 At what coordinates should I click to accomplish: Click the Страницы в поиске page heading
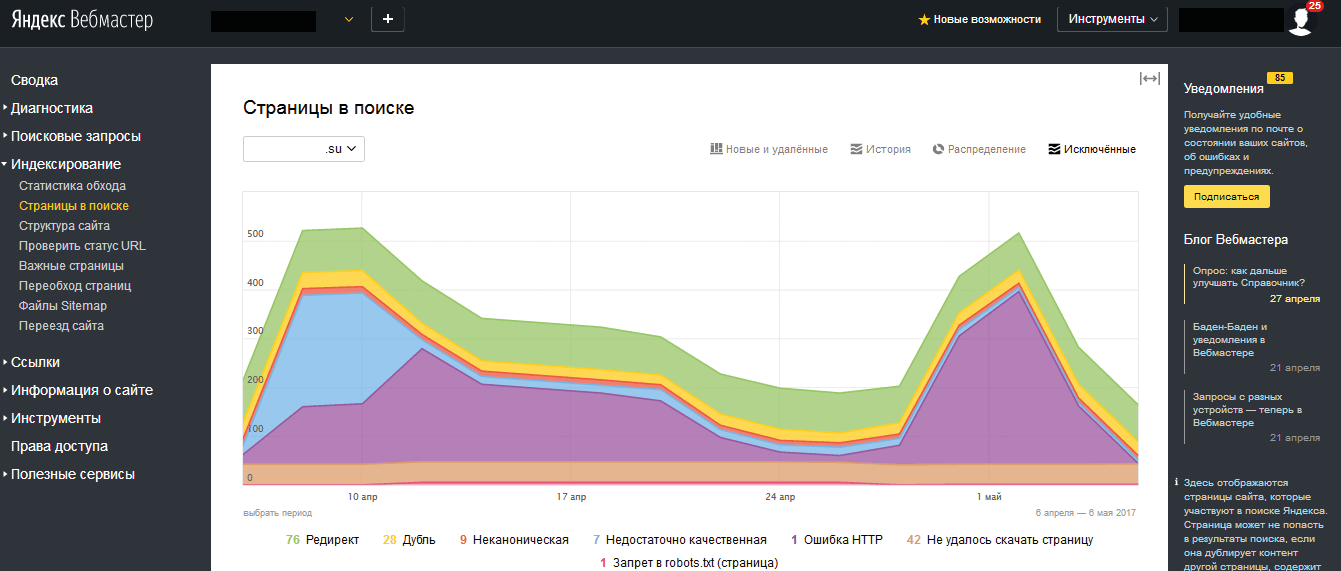pos(328,108)
